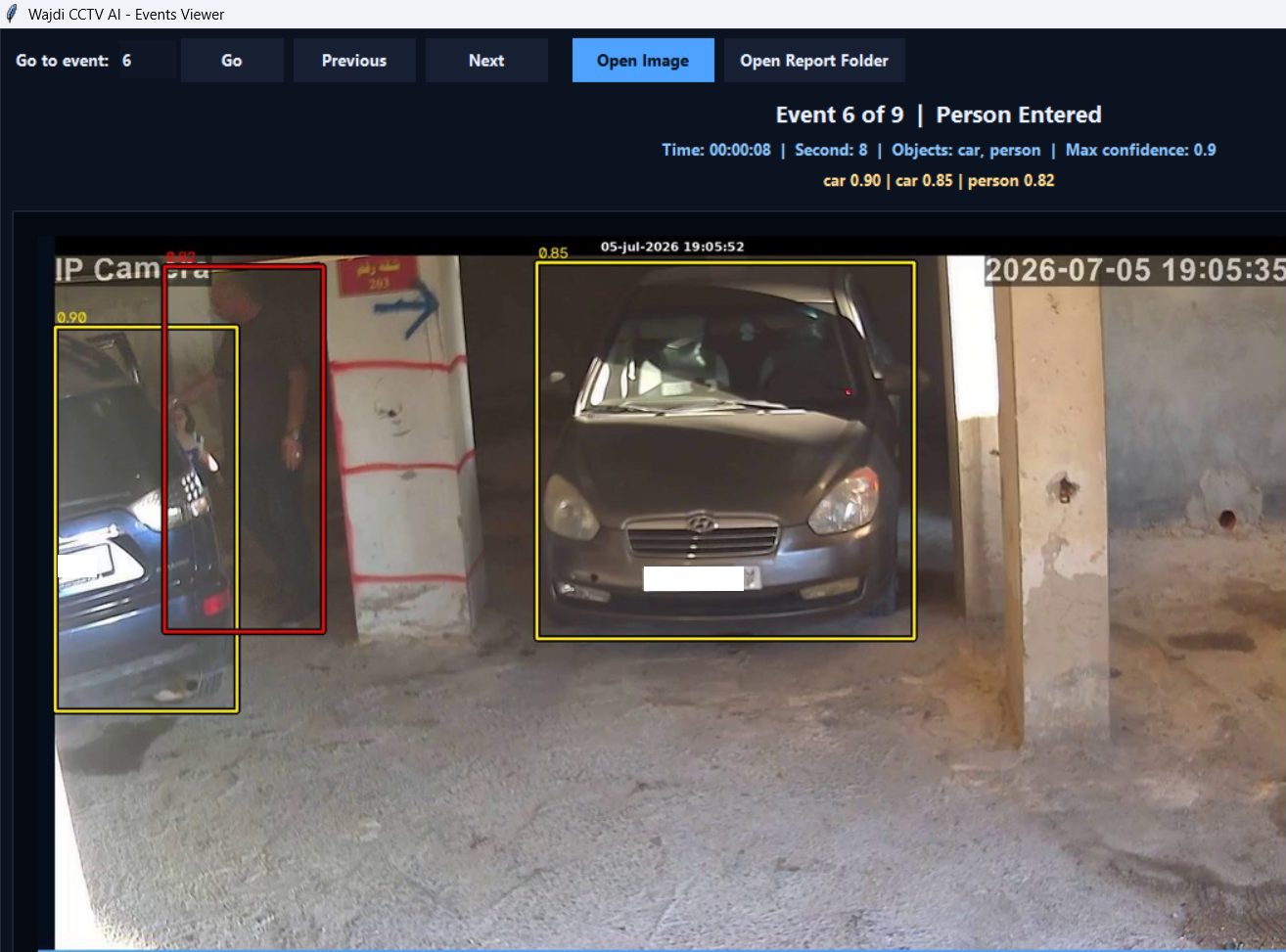
Task: Go to the Previous event
Action: pos(354,61)
